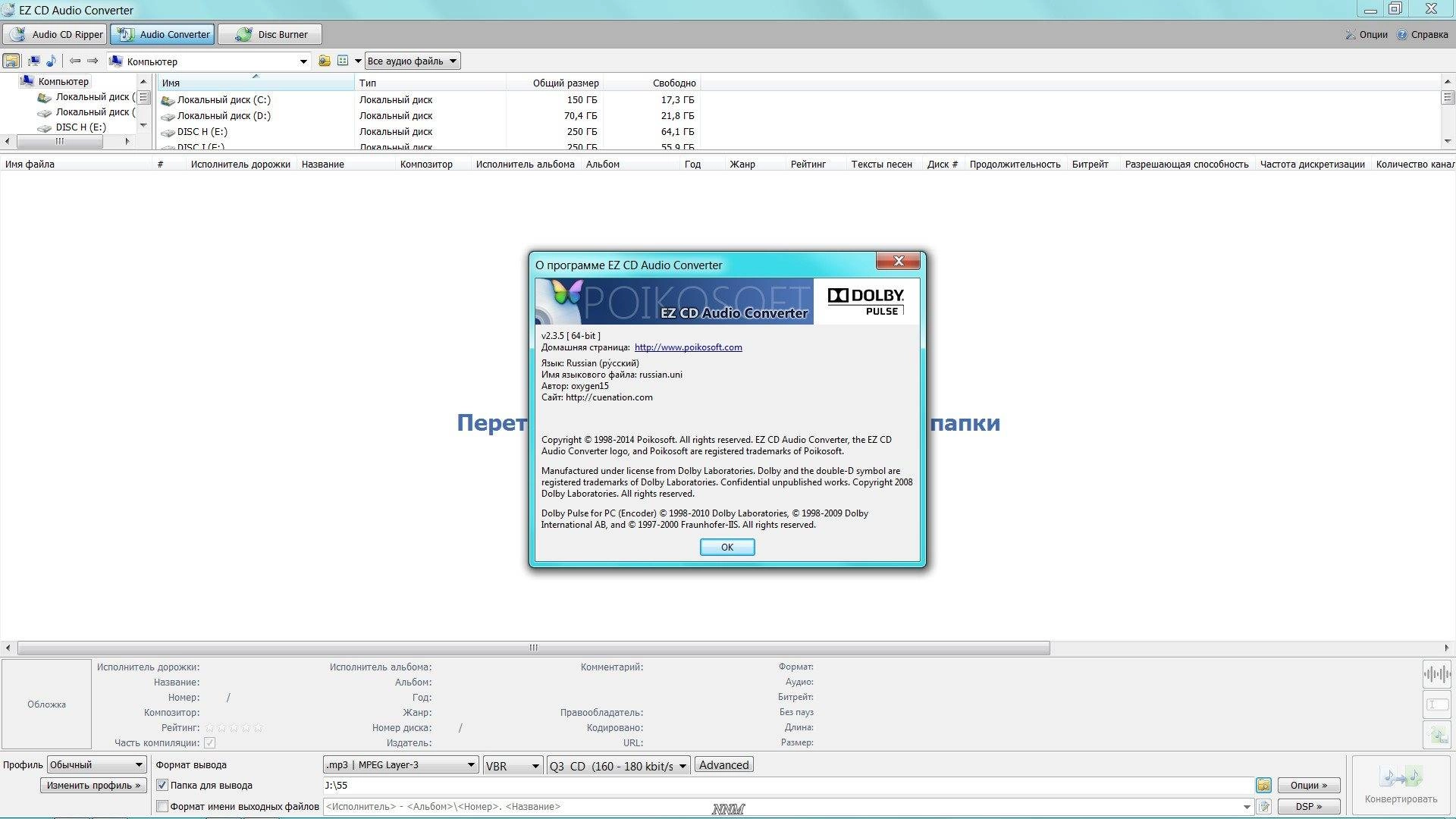Click the horizontal scrollbar of track list
1456x819 pixels.
coord(534,648)
